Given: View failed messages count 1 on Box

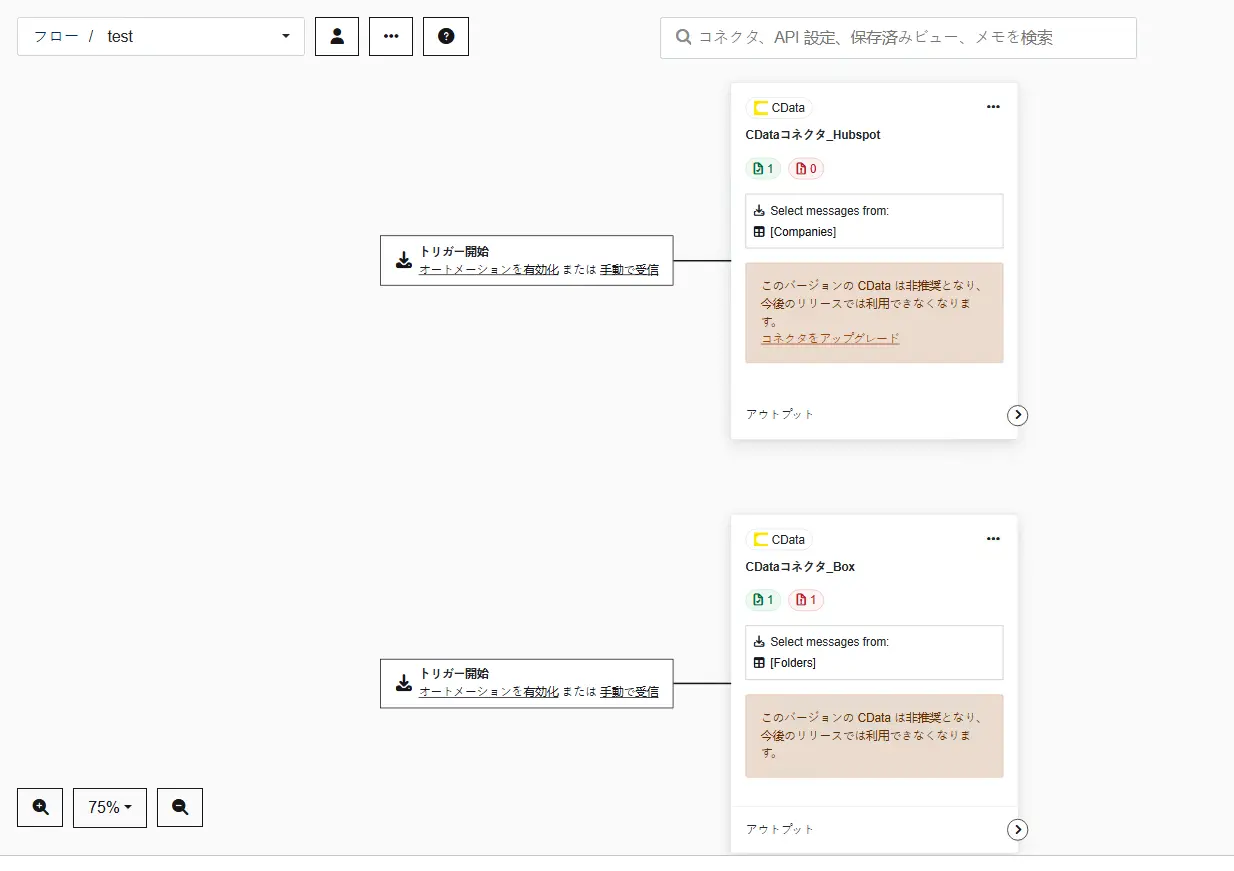Looking at the screenshot, I should click(806, 601).
